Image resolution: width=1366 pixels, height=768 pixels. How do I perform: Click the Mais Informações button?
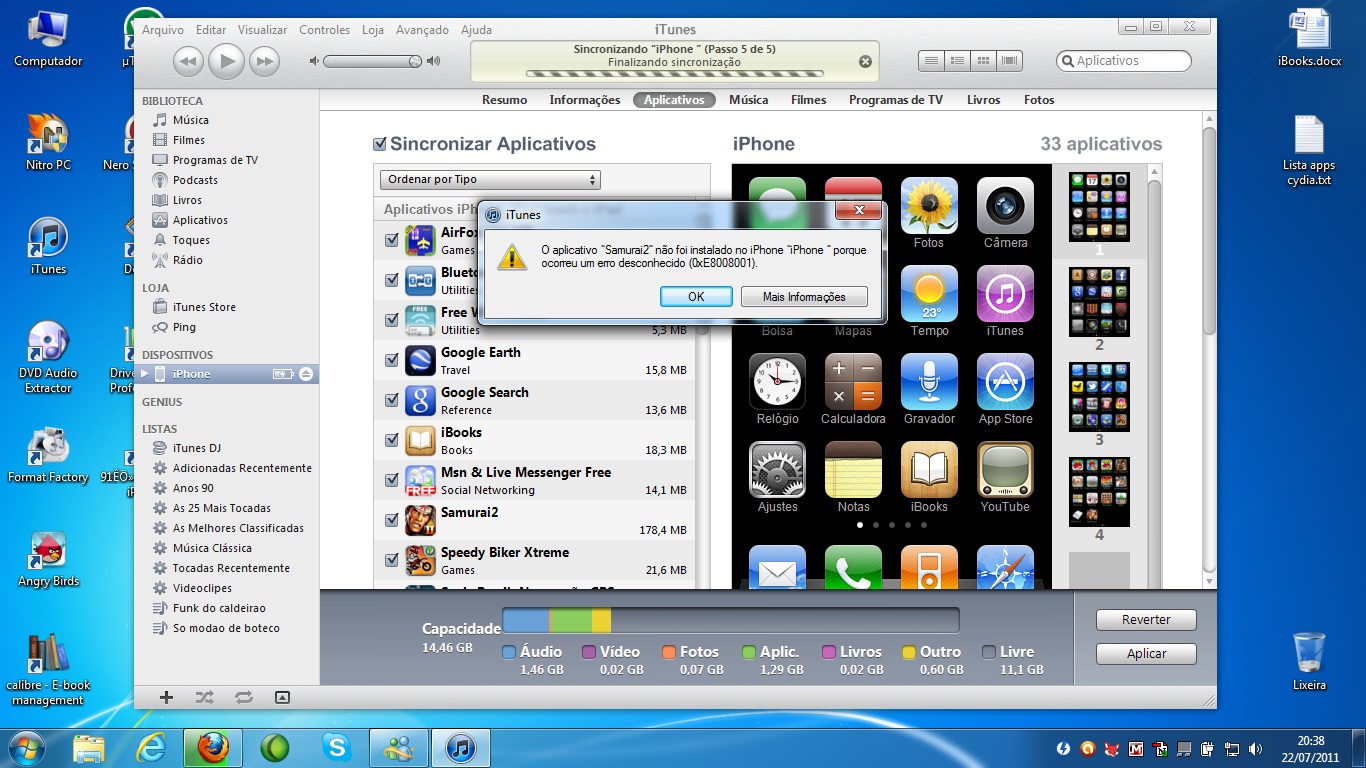pyautogui.click(x=804, y=297)
